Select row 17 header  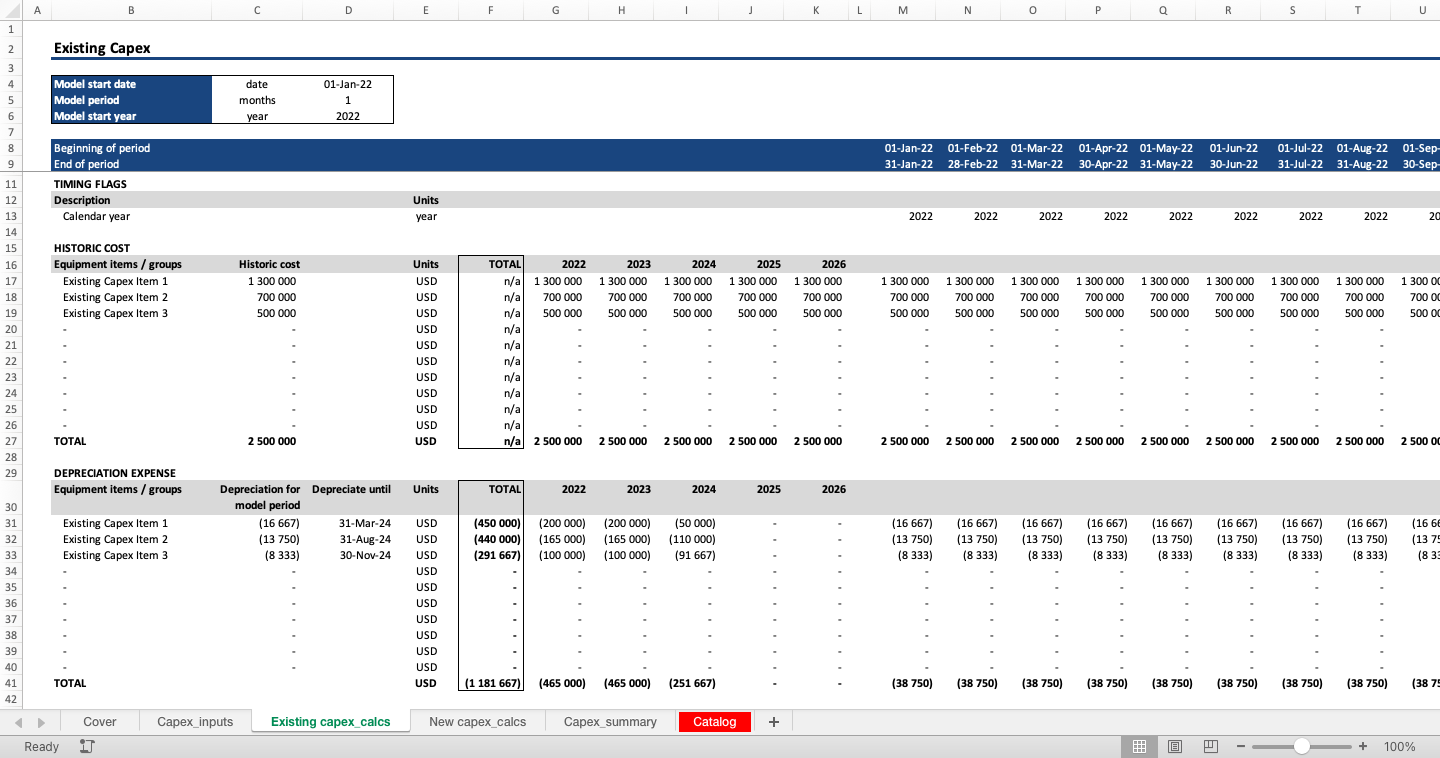(11, 281)
